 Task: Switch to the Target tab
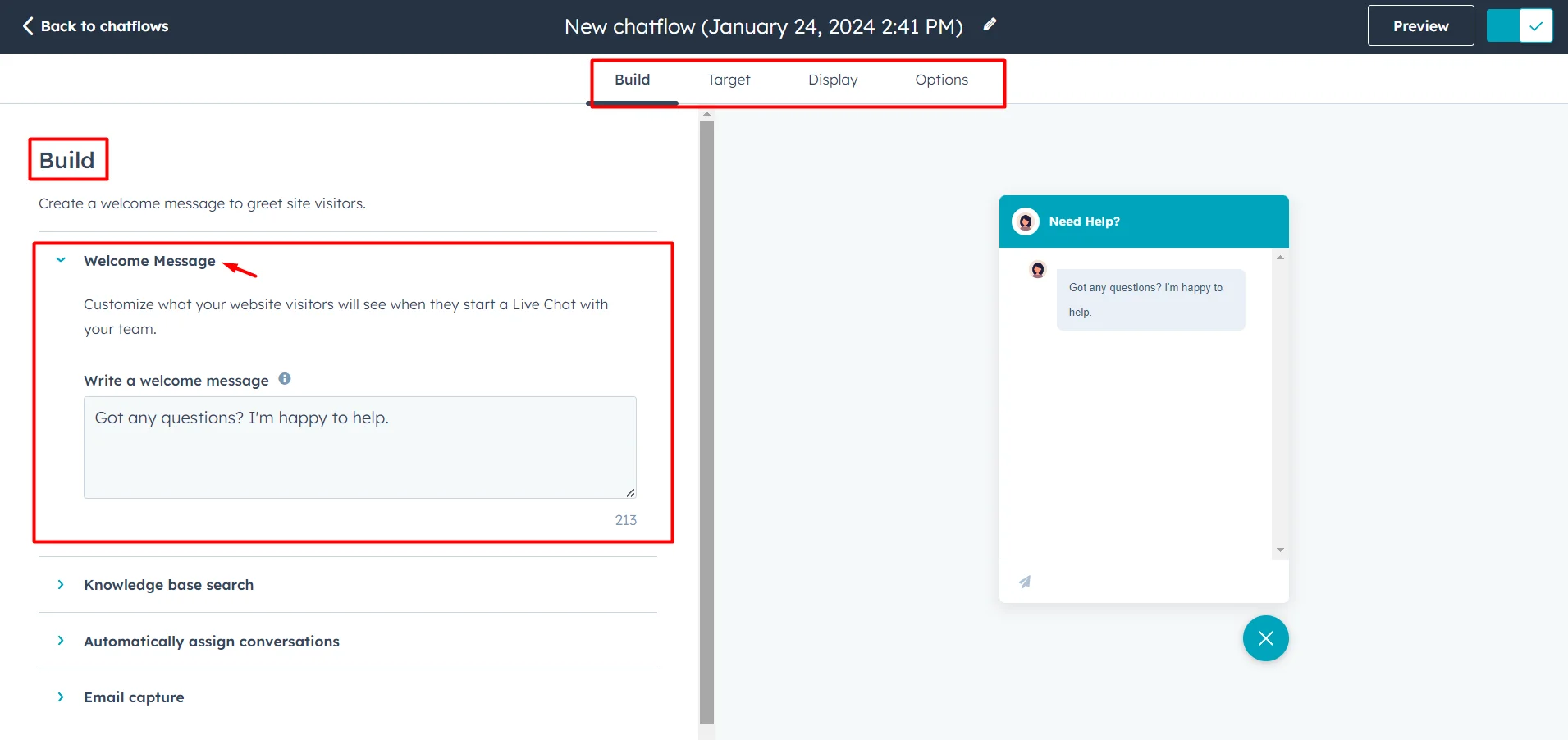coord(729,80)
